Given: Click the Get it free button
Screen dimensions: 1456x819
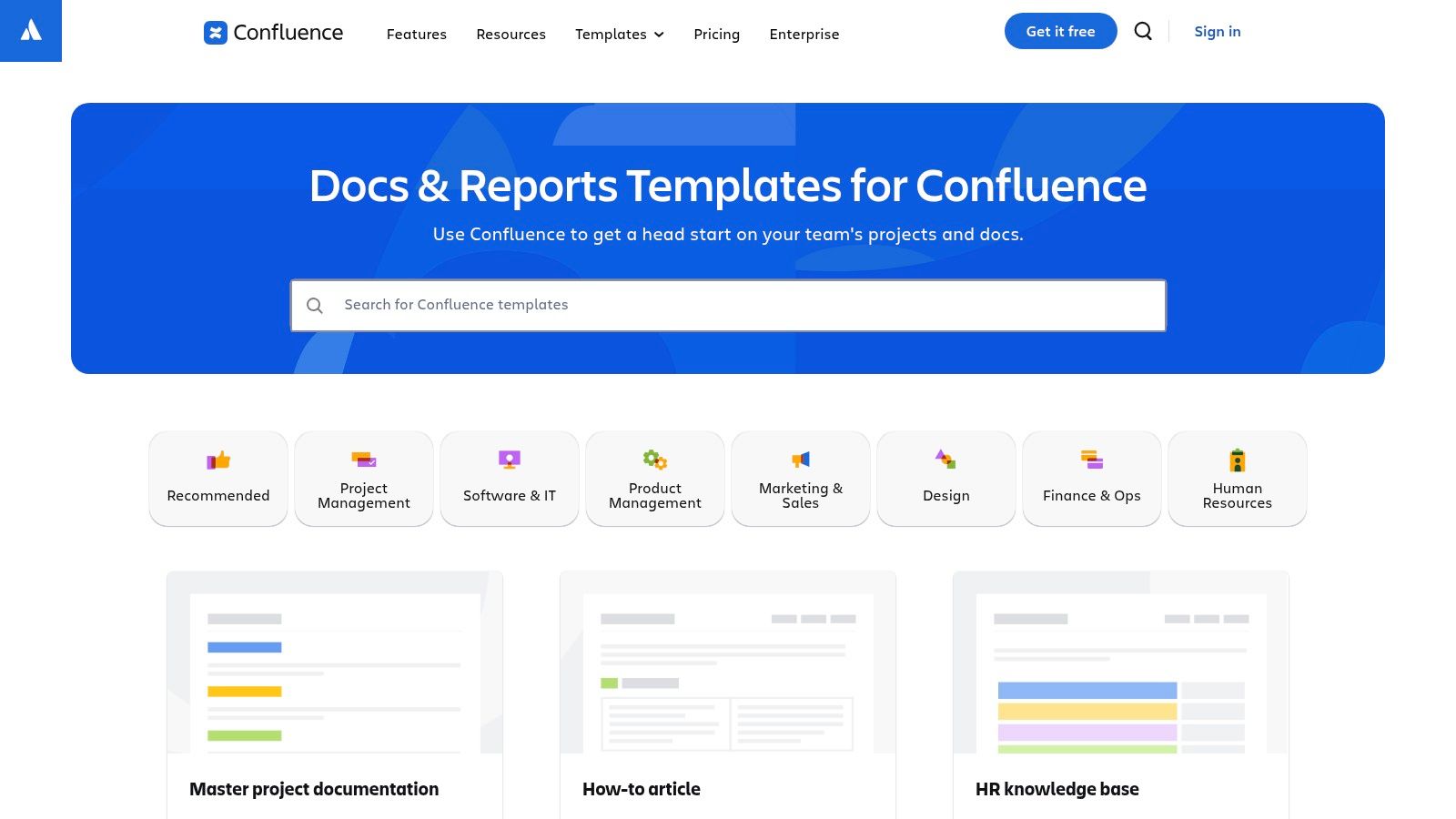Looking at the screenshot, I should pos(1060,32).
